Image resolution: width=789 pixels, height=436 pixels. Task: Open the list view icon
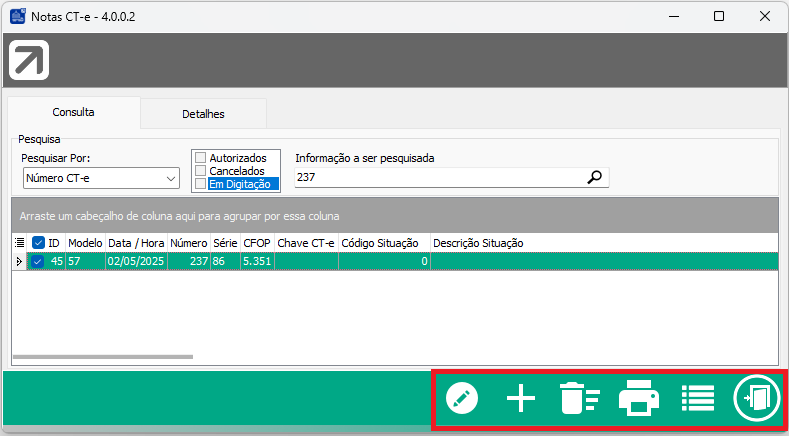[697, 399]
